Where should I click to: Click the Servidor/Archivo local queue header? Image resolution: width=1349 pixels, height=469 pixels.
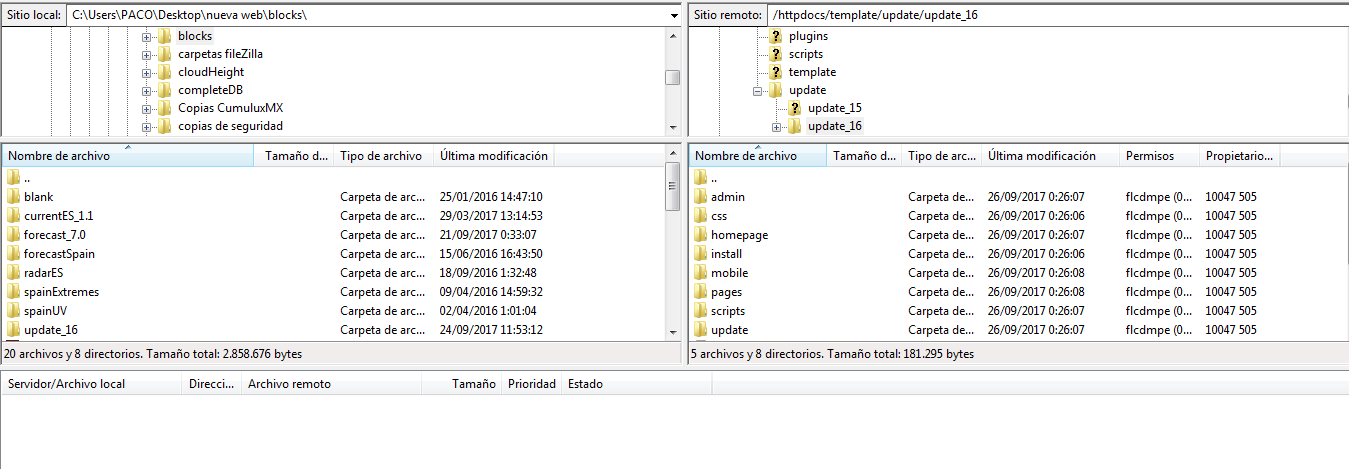[92, 384]
